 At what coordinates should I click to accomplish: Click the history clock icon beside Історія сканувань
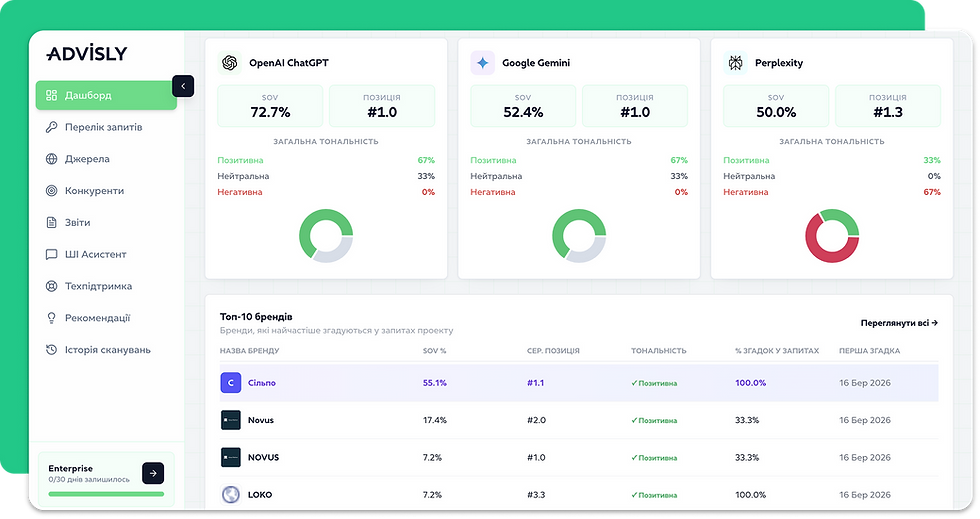pos(52,350)
